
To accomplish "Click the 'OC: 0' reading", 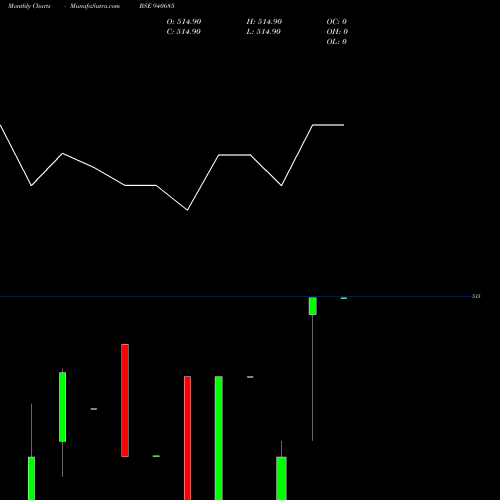I will click(x=336, y=21).
